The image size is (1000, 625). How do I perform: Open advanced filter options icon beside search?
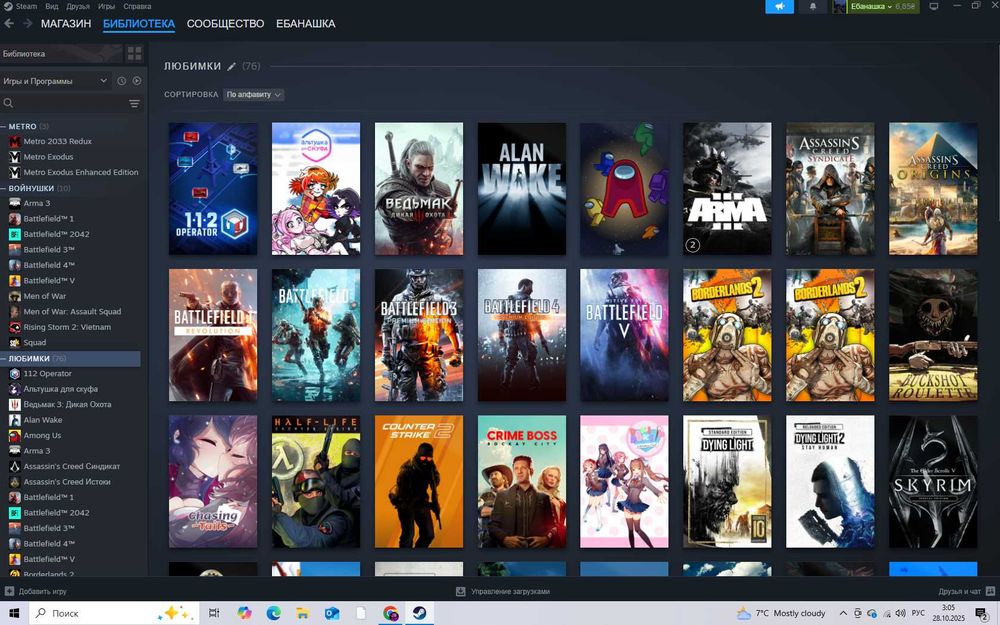pos(134,103)
